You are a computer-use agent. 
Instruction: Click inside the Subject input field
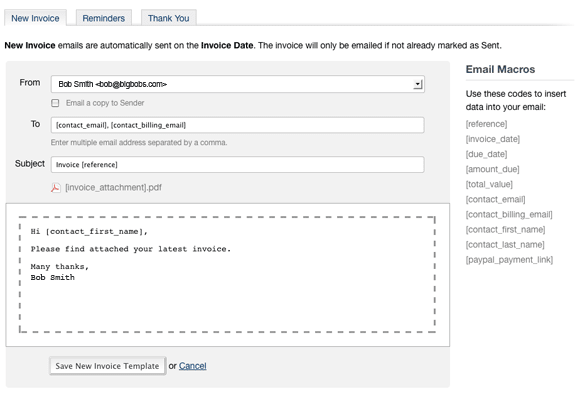point(237,165)
